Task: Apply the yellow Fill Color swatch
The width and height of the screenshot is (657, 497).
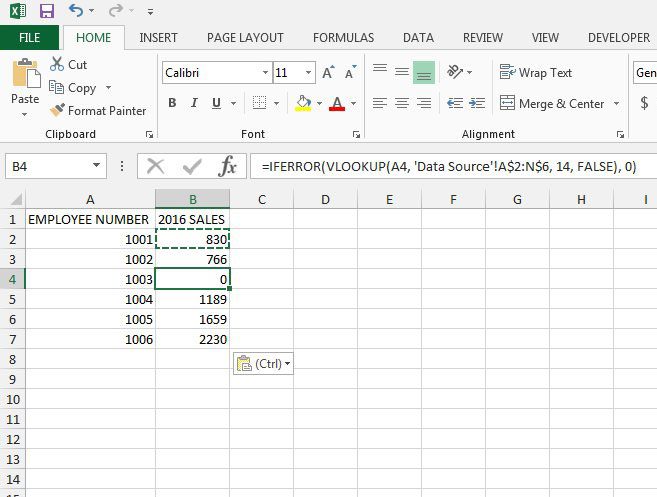Action: pos(304,103)
